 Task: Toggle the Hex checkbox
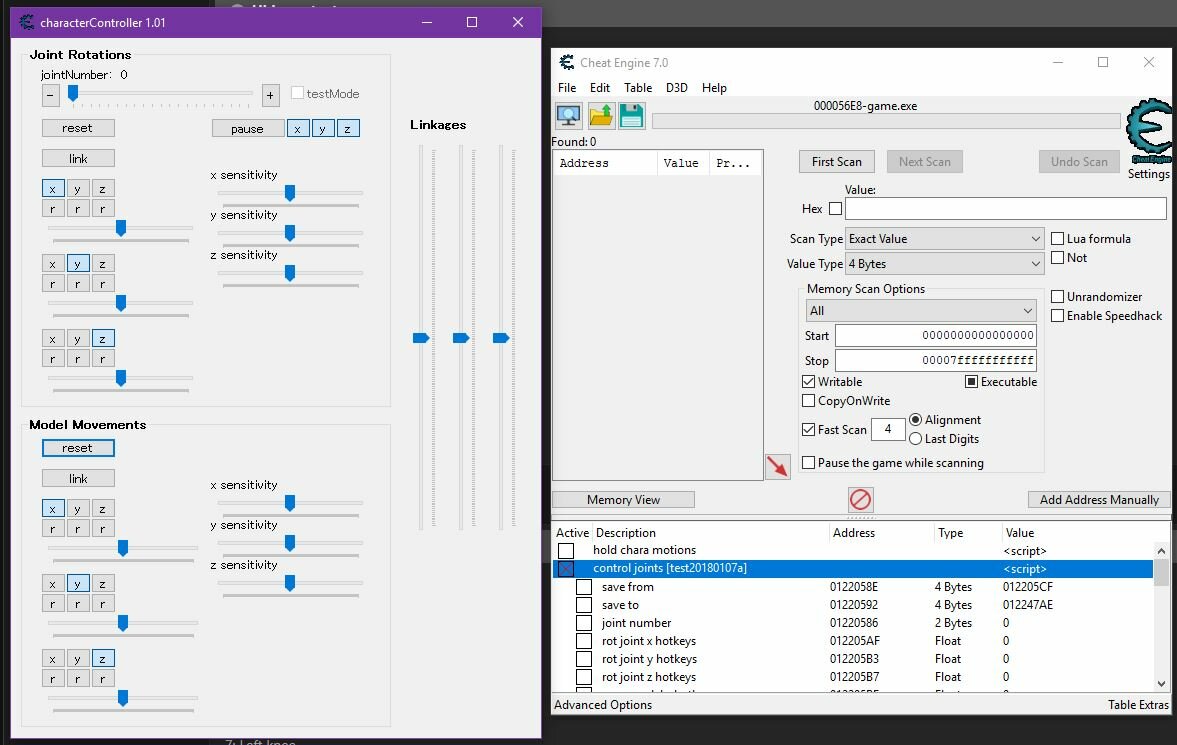click(x=835, y=209)
